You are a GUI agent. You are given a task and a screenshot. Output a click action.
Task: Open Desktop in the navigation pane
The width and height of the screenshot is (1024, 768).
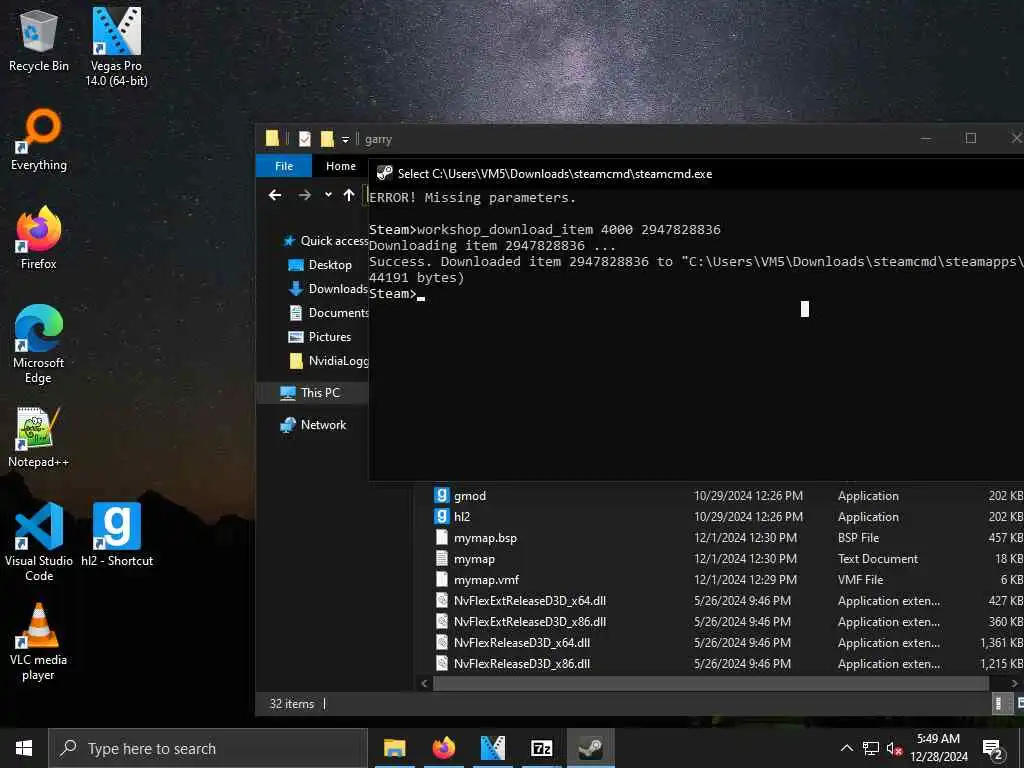pos(320,264)
